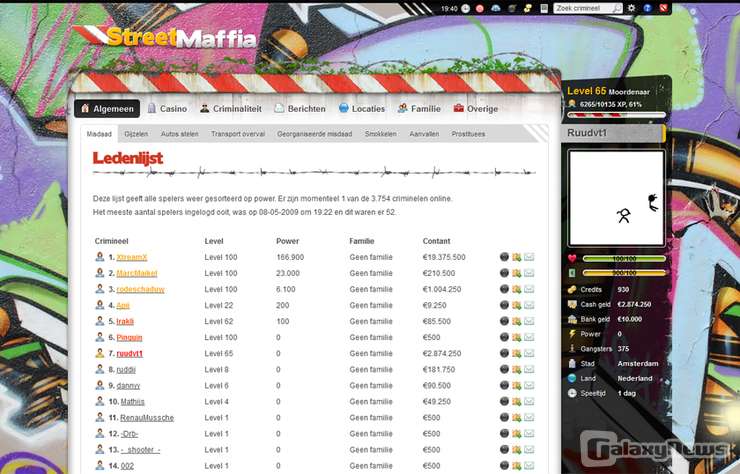Click the blue cloud icon in the top bar

pos(496,8)
